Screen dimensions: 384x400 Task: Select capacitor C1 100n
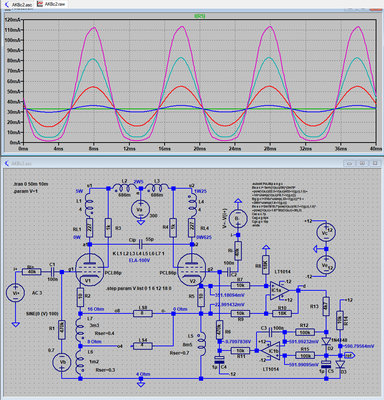(52, 272)
